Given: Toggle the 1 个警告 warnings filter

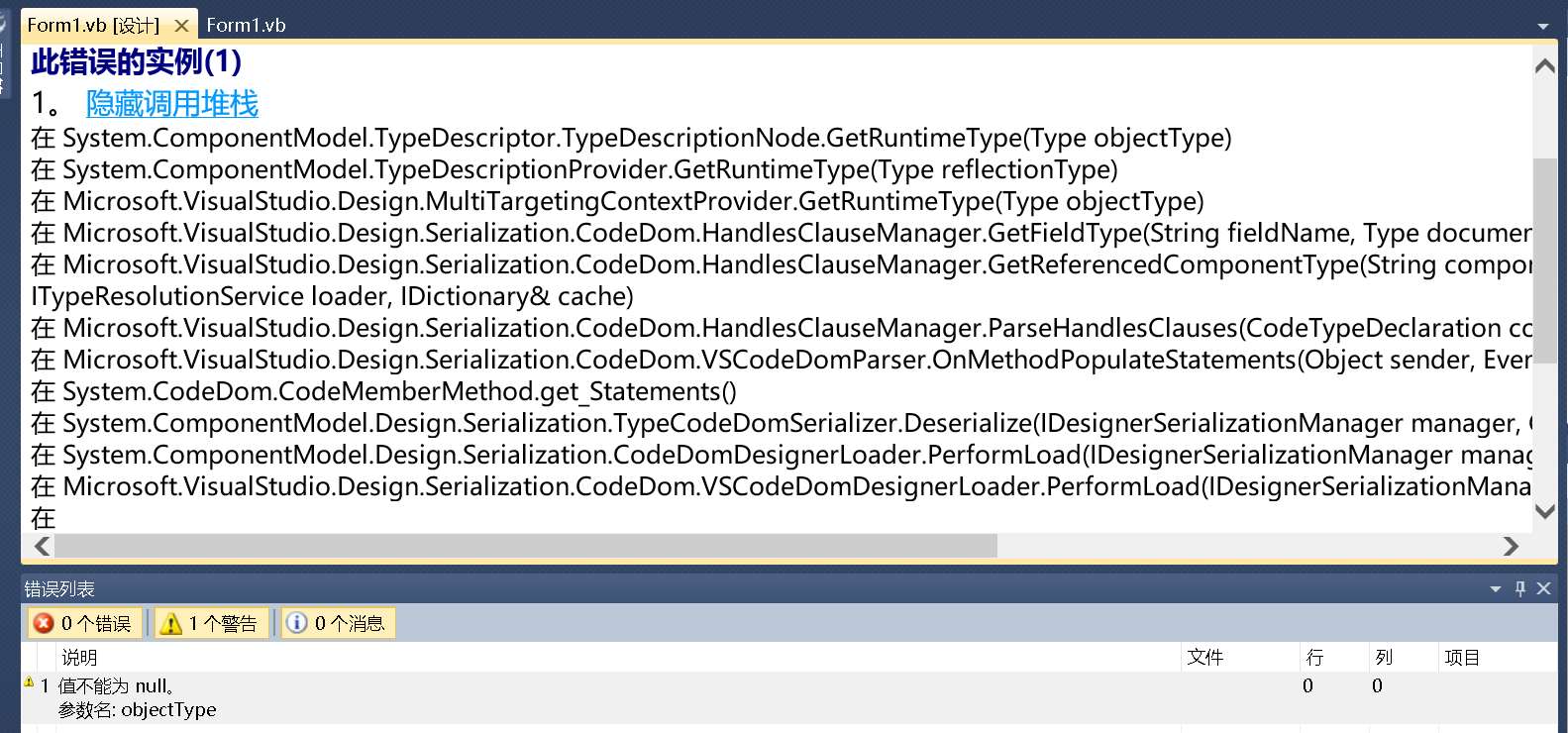Looking at the screenshot, I should 211,623.
